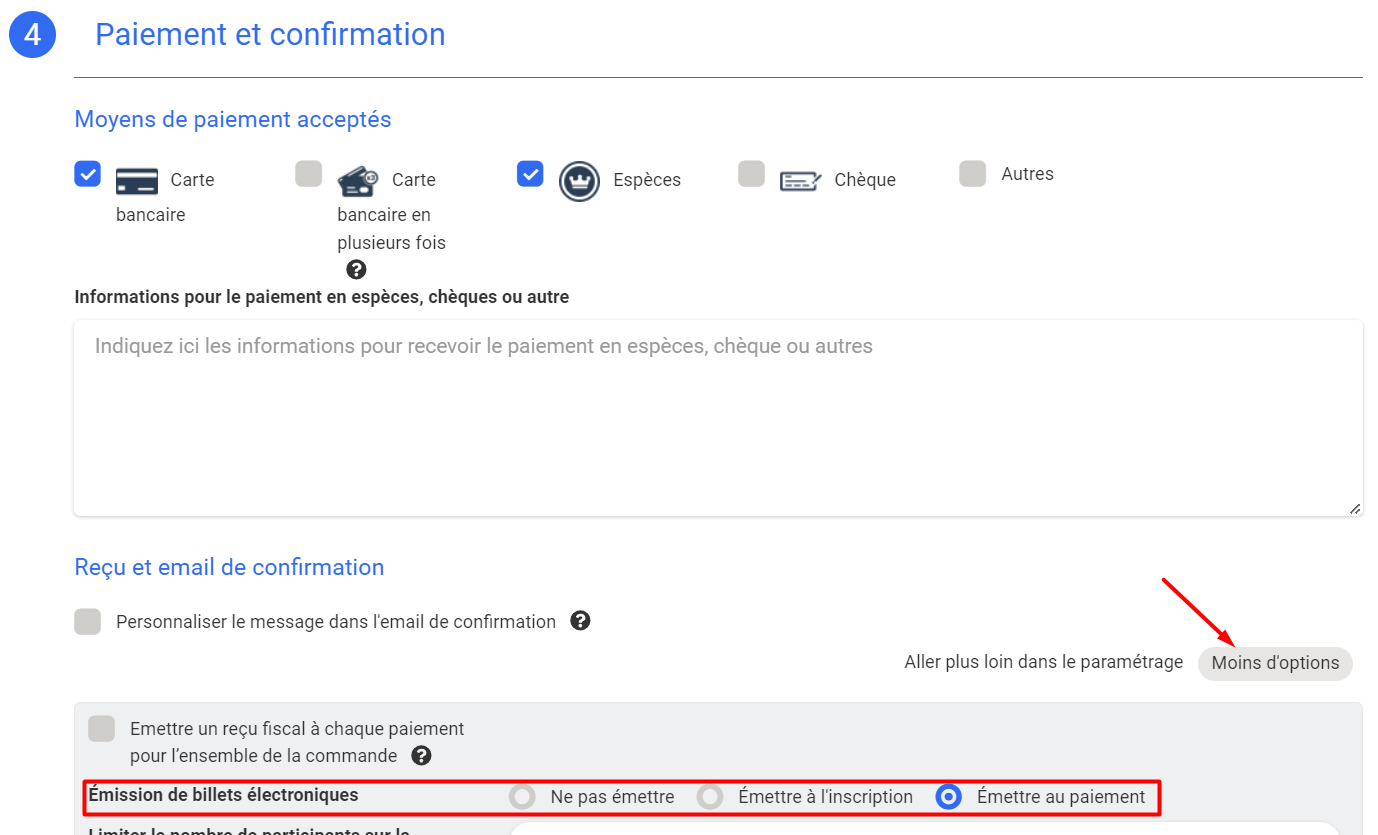Open help icon beside reçu fiscal option
Viewport: 1378px width, 835px height.
point(421,755)
